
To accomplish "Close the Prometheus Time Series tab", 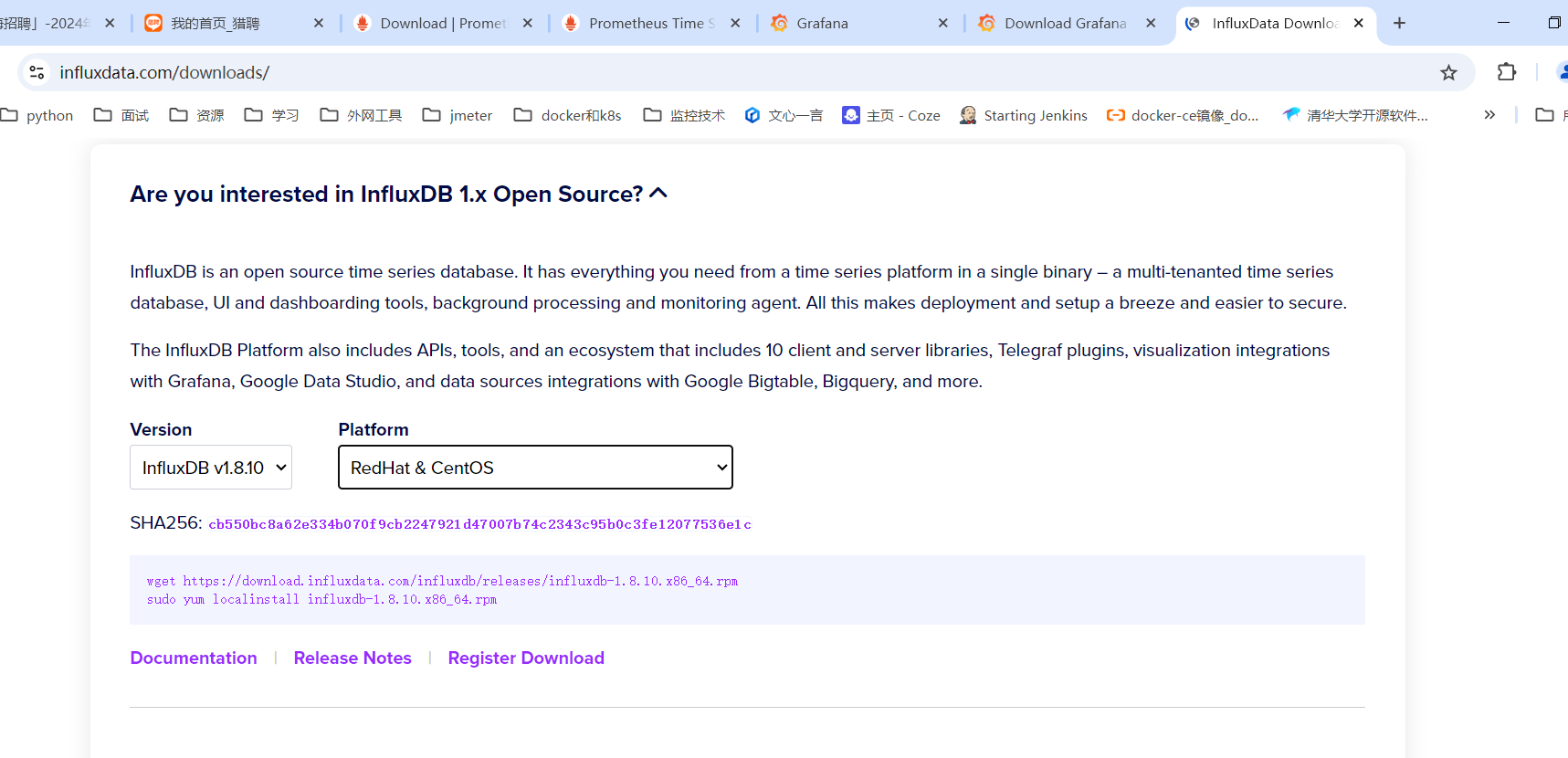I will [735, 23].
